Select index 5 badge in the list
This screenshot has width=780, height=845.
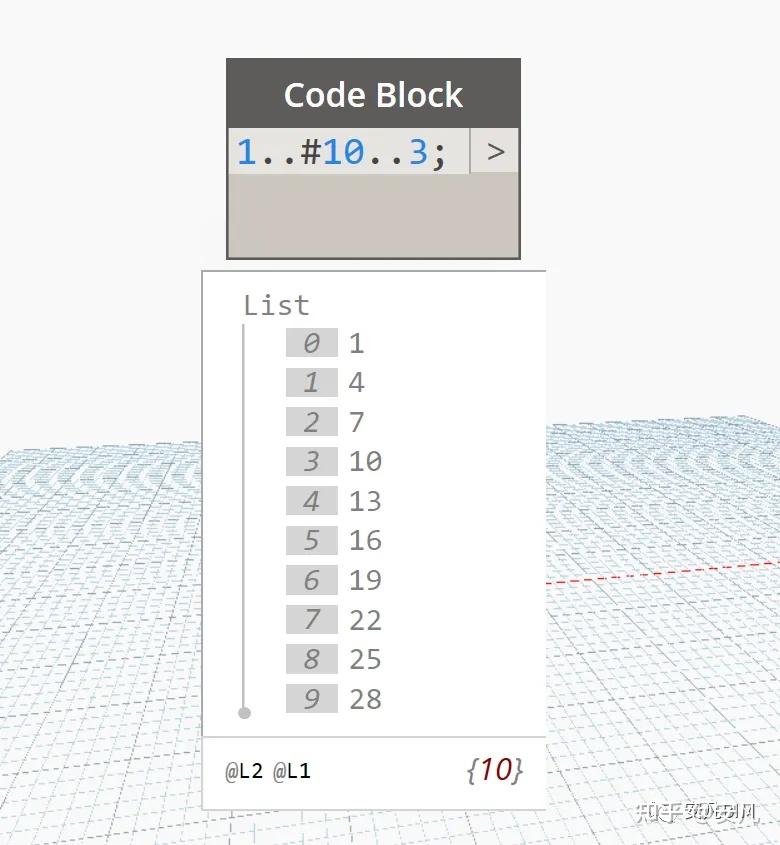pos(311,540)
